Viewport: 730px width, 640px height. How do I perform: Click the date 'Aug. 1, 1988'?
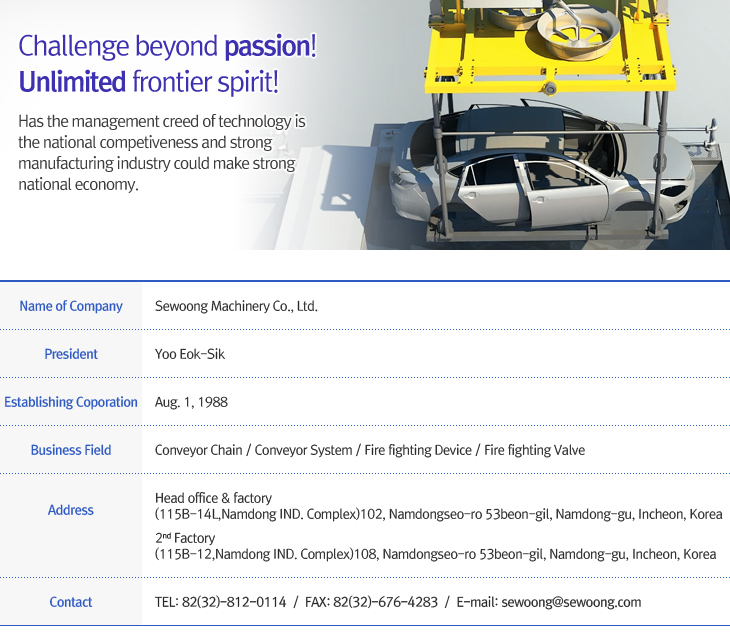(191, 402)
